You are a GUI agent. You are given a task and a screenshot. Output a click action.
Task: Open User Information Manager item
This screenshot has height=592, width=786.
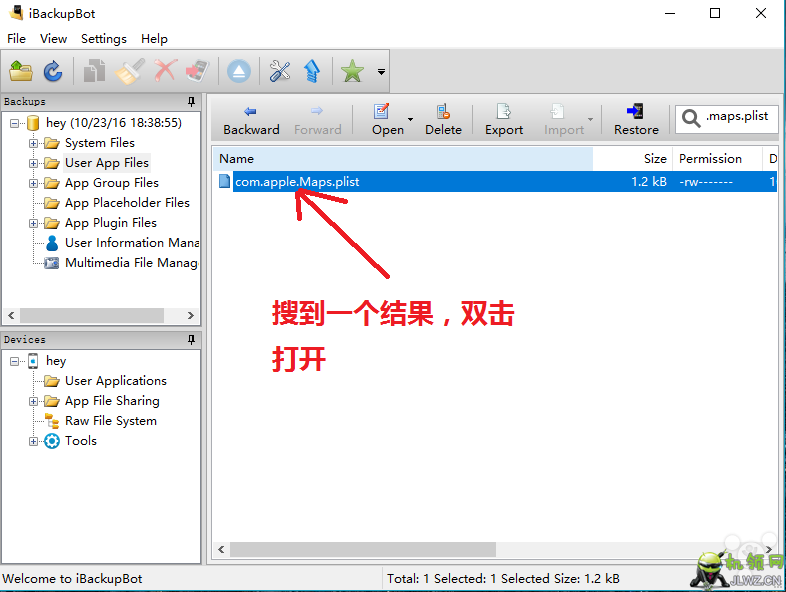[132, 243]
